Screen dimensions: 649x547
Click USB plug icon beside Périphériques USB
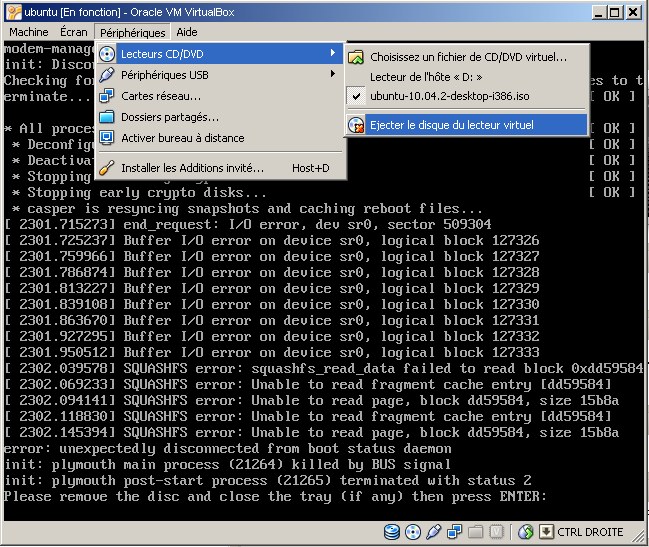pos(107,75)
